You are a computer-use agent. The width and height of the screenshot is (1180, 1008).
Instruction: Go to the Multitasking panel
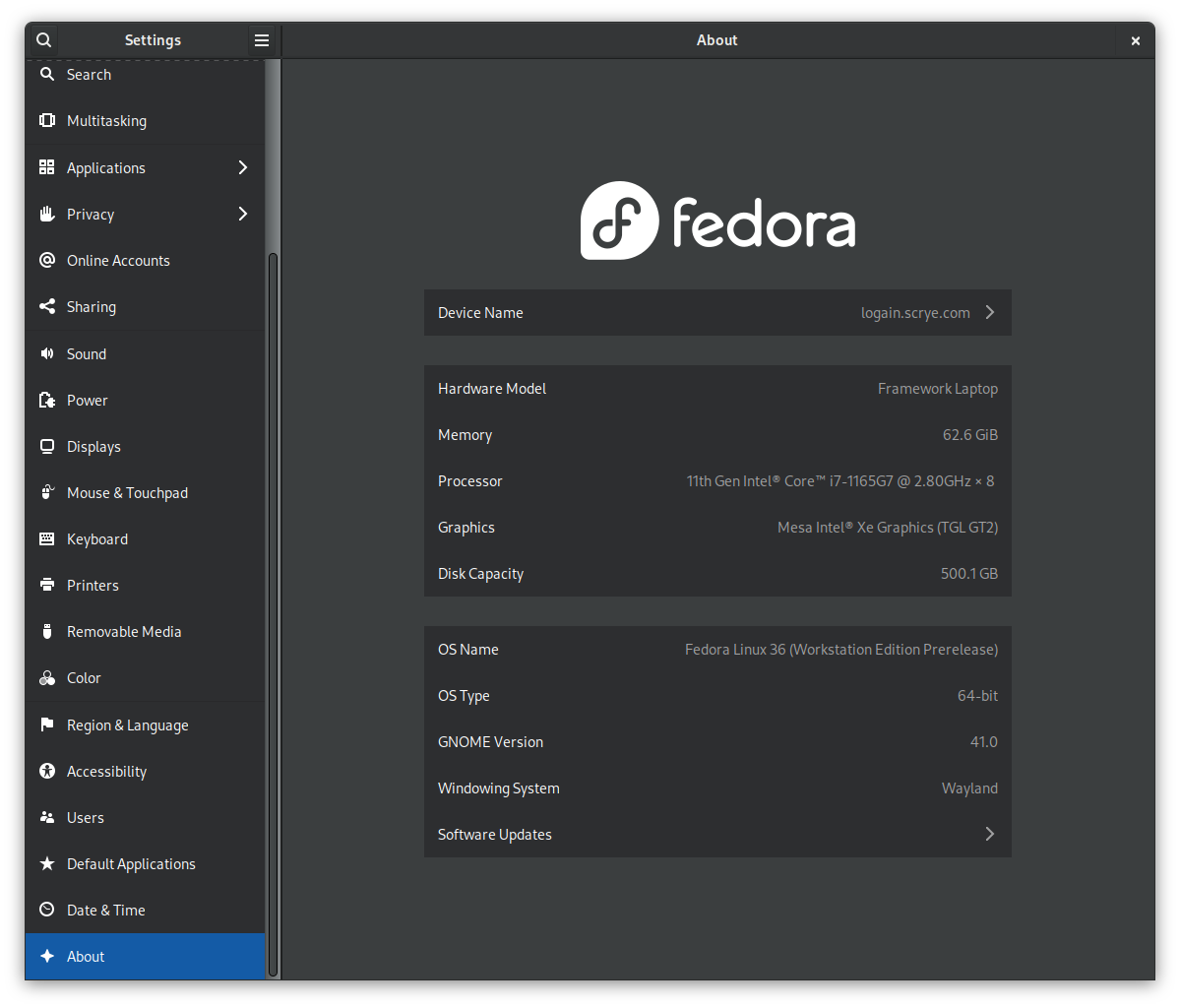pos(146,120)
